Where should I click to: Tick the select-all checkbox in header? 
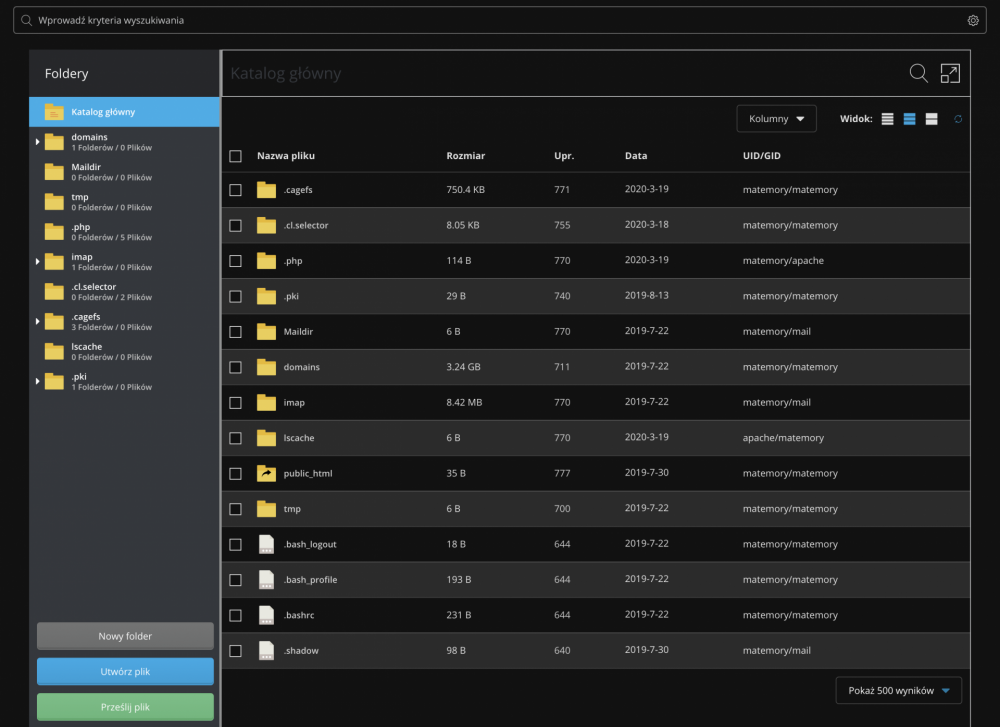pos(236,156)
